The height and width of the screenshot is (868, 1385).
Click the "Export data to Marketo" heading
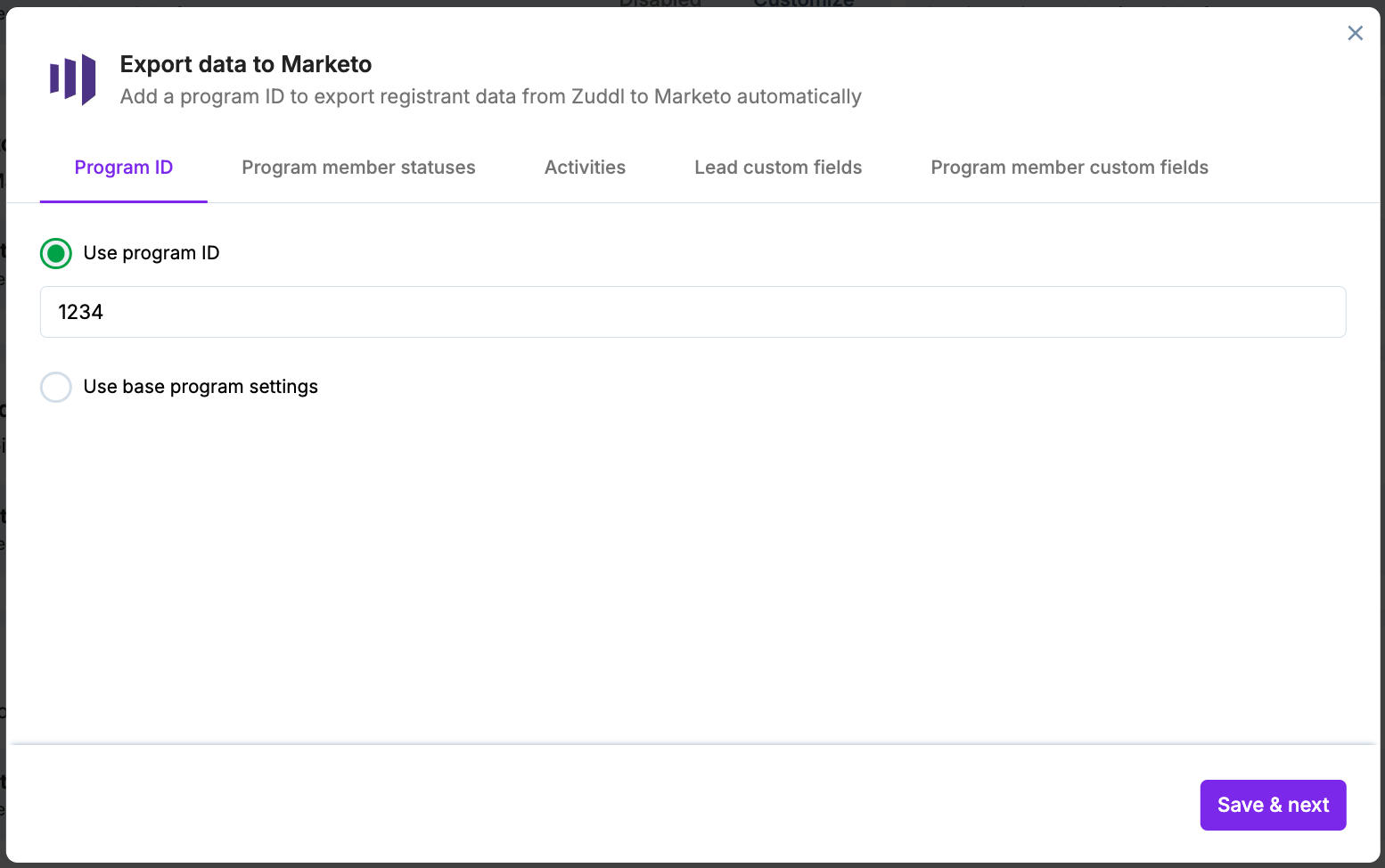click(246, 64)
